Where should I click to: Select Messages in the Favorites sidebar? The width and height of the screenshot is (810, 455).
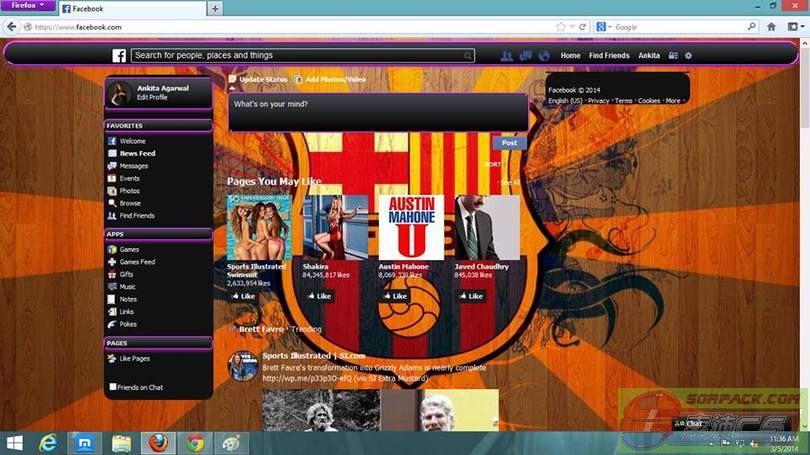click(133, 166)
